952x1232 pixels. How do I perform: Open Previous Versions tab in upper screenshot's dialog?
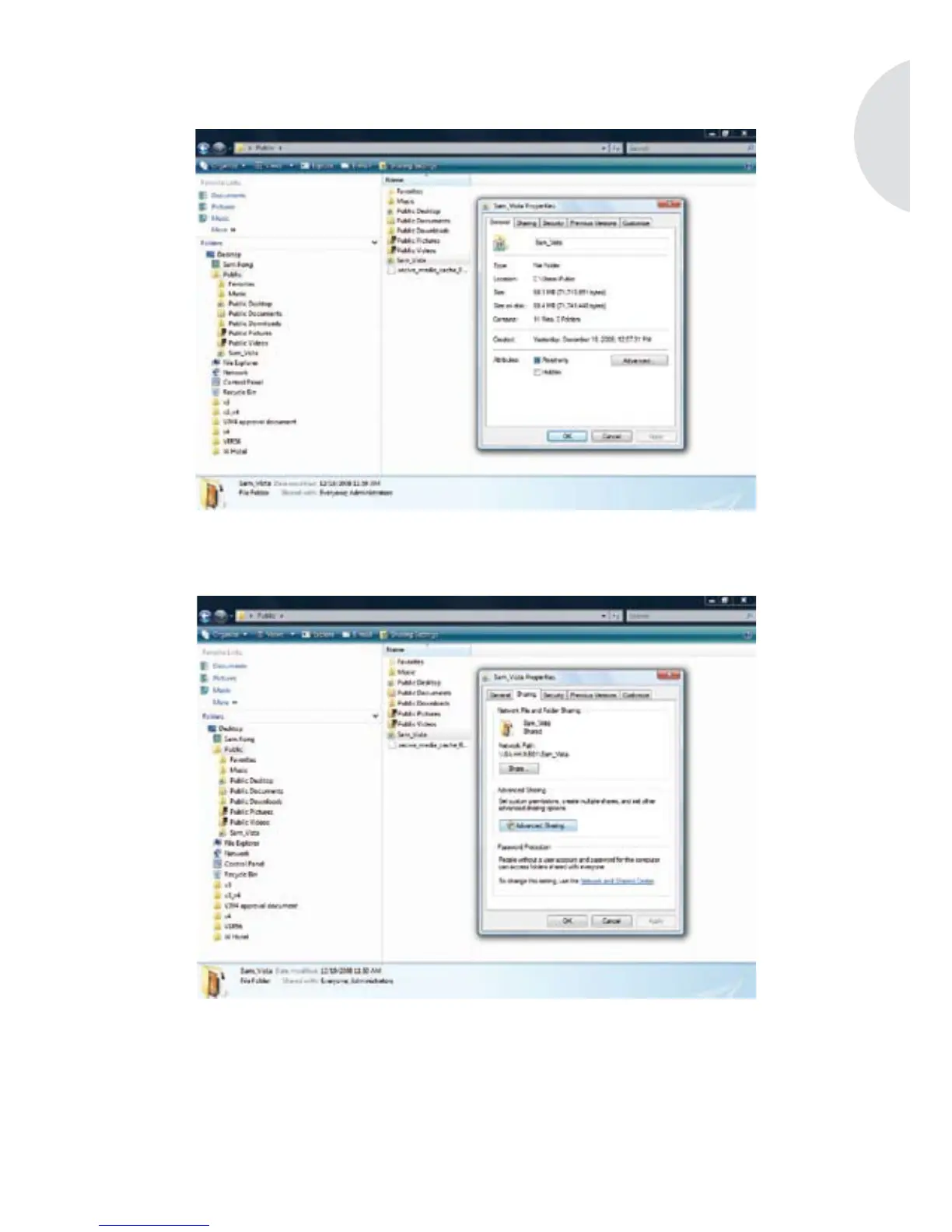pyautogui.click(x=593, y=223)
